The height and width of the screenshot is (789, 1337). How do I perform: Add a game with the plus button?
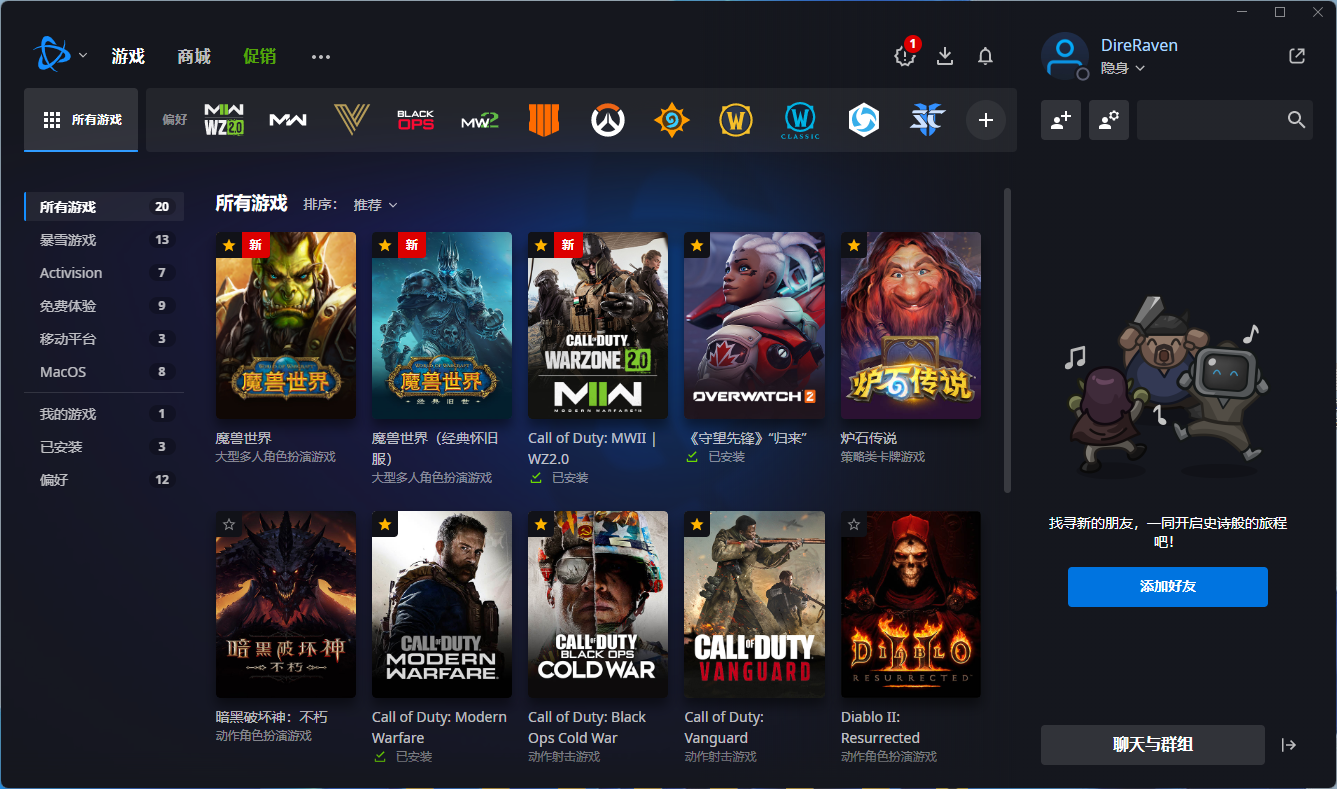985,120
